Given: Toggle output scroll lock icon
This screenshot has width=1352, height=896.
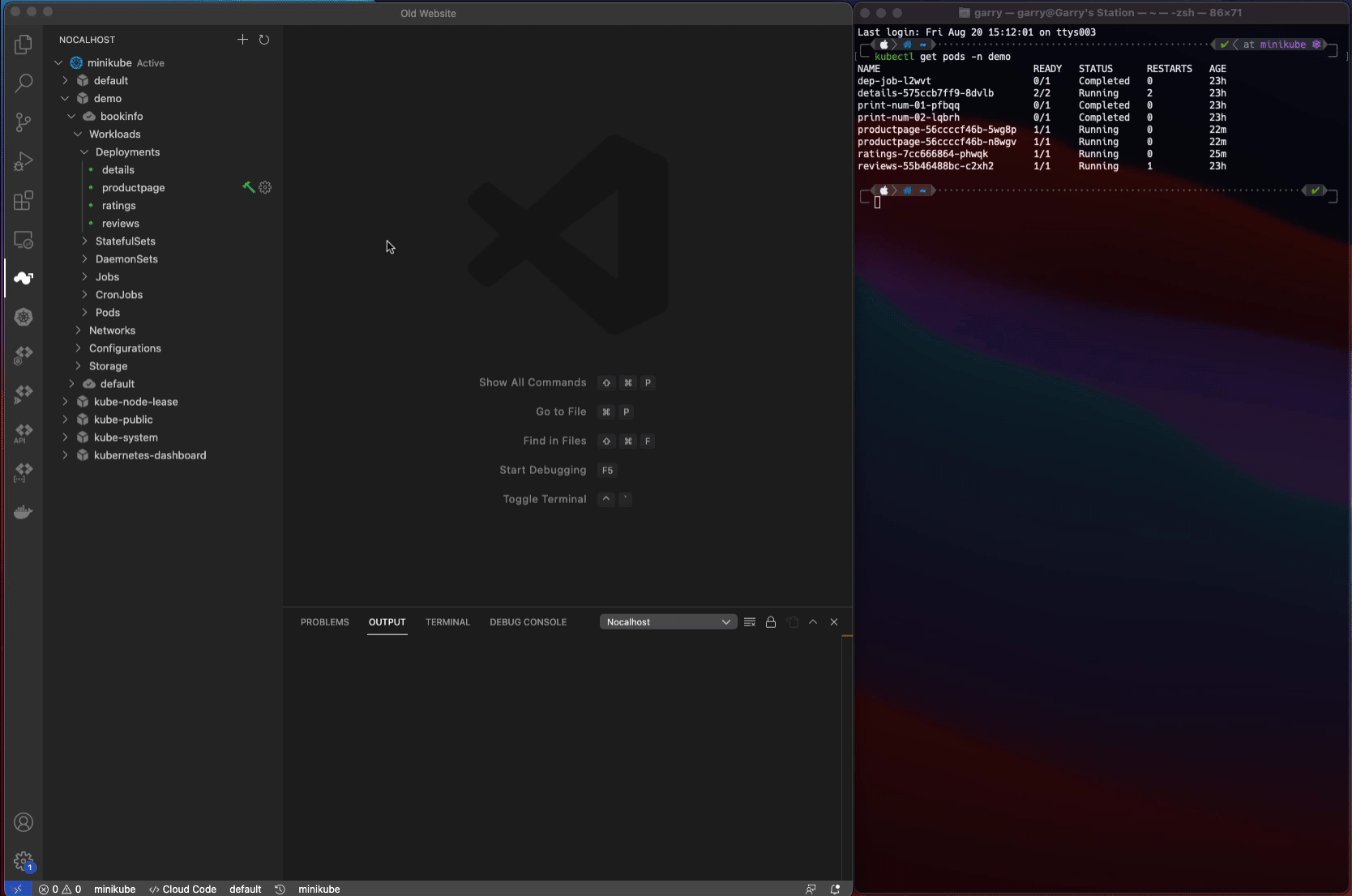Looking at the screenshot, I should coord(771,622).
